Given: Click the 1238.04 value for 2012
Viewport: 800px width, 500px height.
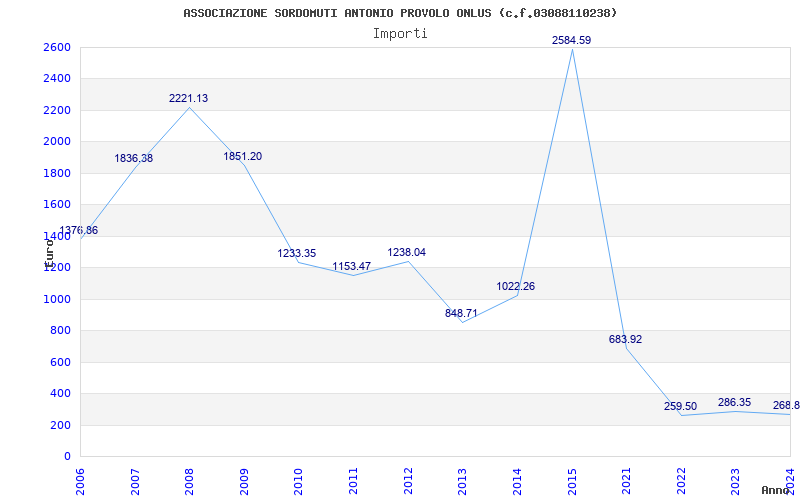Looking at the screenshot, I should click(x=406, y=252).
